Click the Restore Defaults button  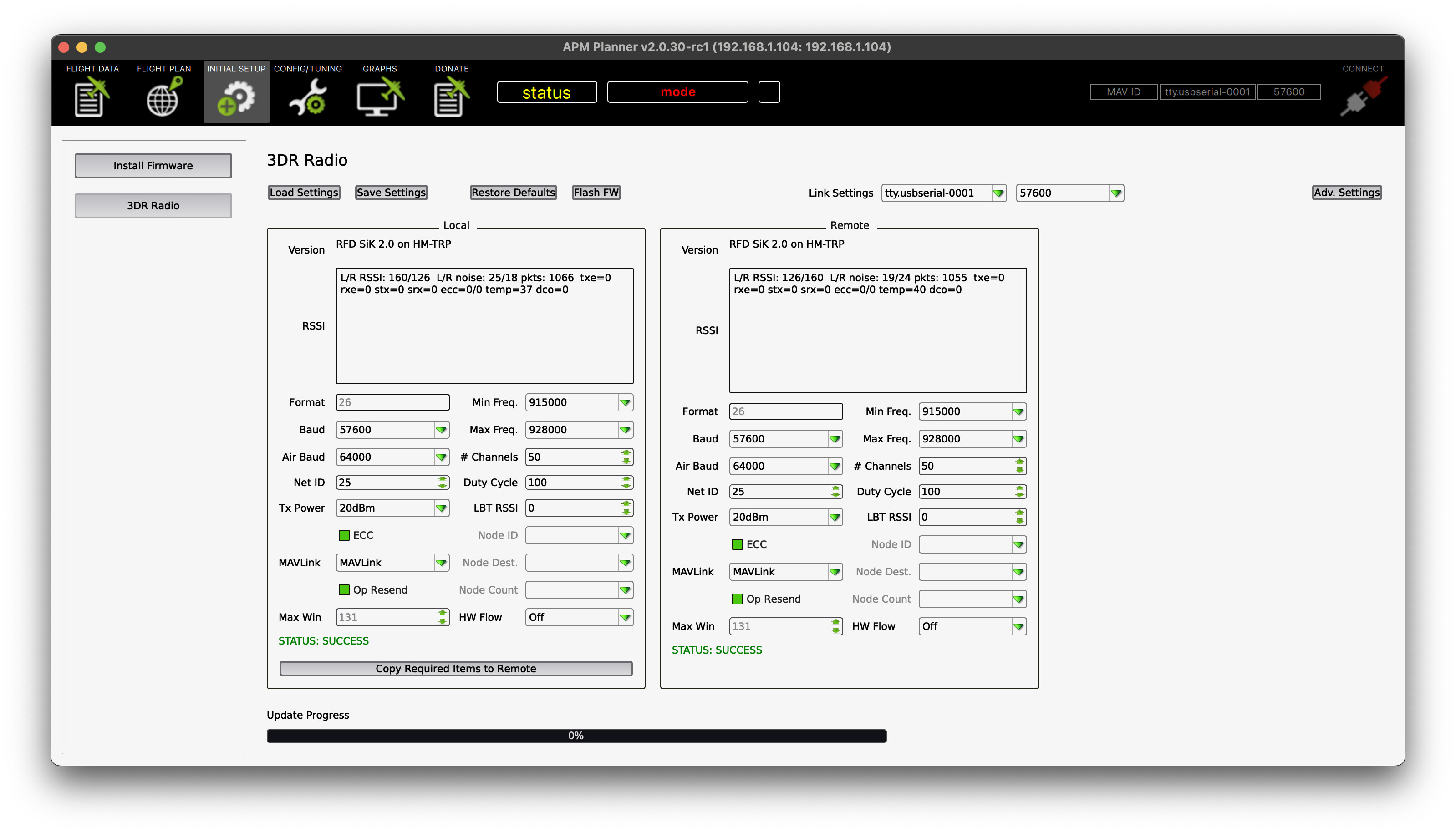pos(513,193)
